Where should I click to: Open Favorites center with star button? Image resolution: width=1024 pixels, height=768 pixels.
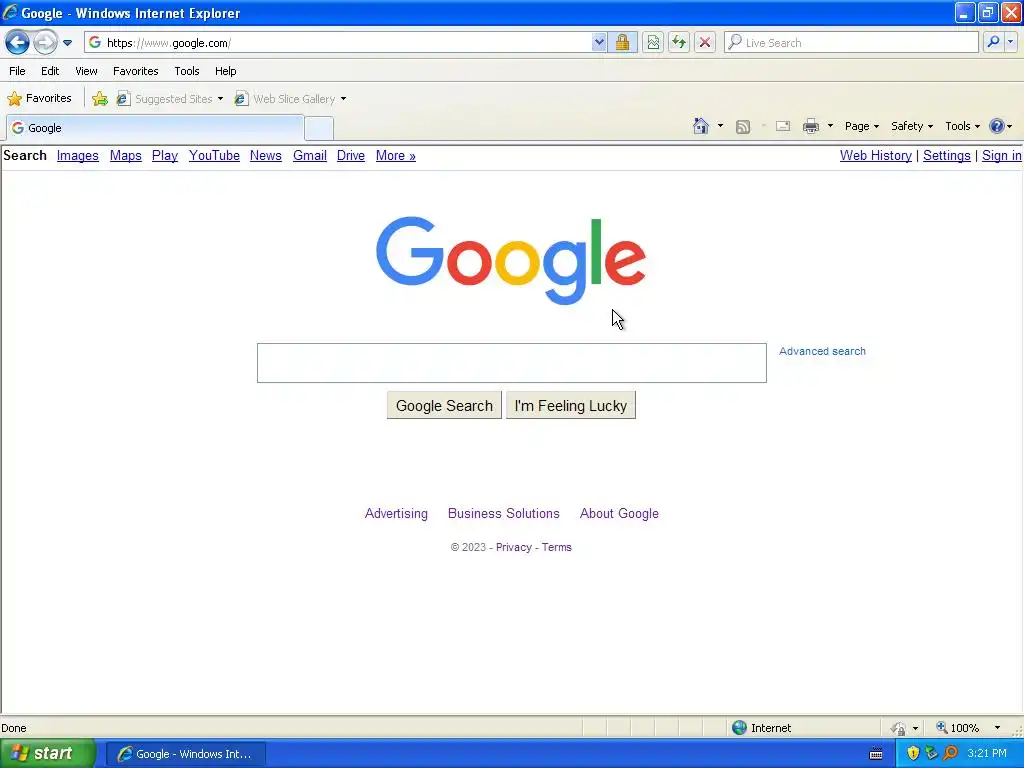[39, 99]
